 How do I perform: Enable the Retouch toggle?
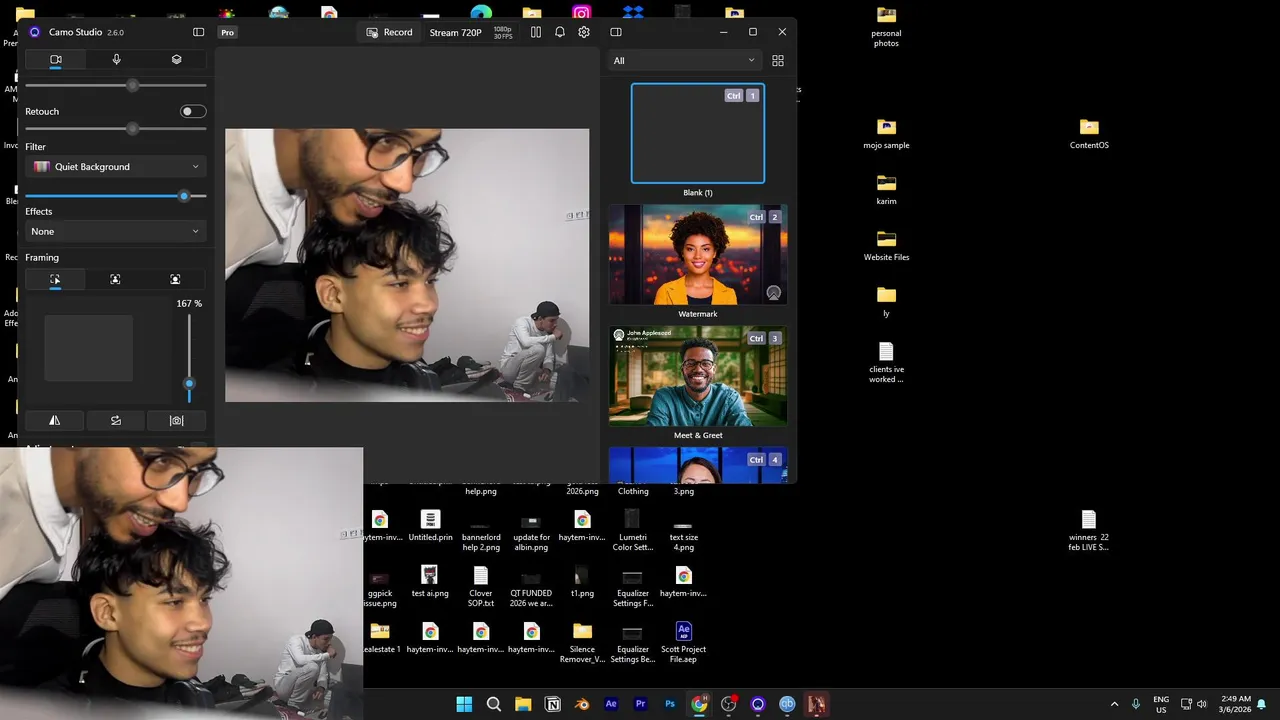click(x=193, y=111)
